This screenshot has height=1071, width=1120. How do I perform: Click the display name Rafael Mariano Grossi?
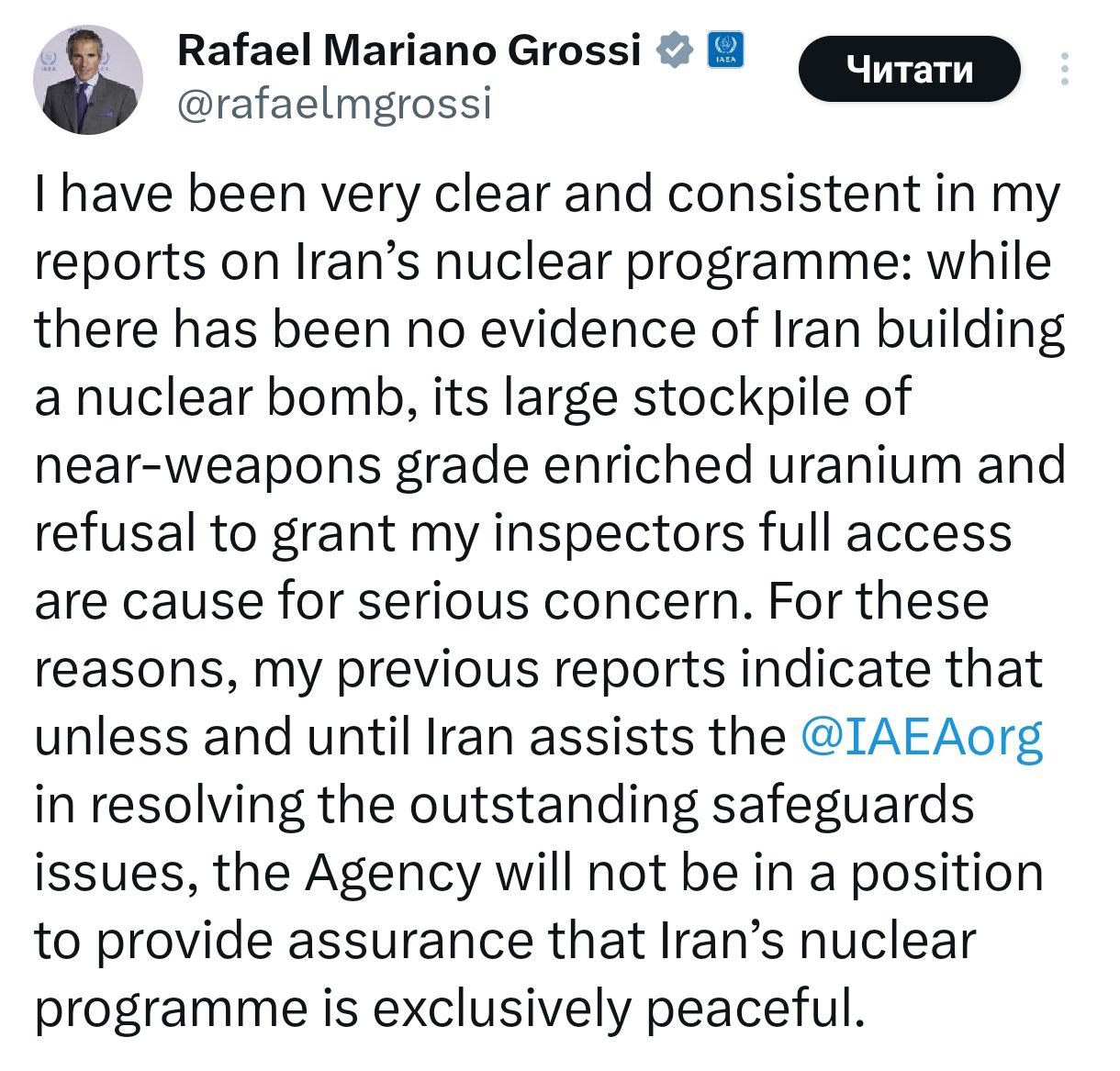click(x=409, y=50)
